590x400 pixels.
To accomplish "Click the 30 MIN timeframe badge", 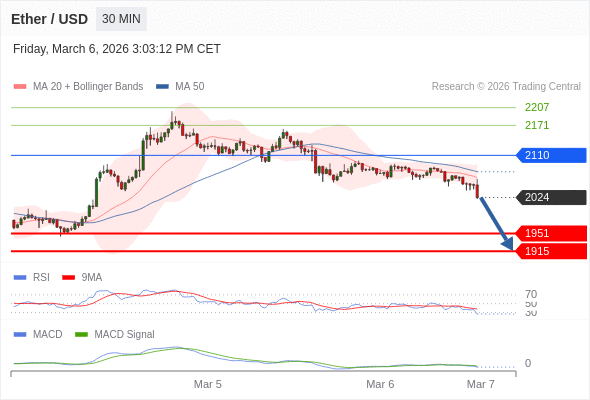I will (x=121, y=19).
